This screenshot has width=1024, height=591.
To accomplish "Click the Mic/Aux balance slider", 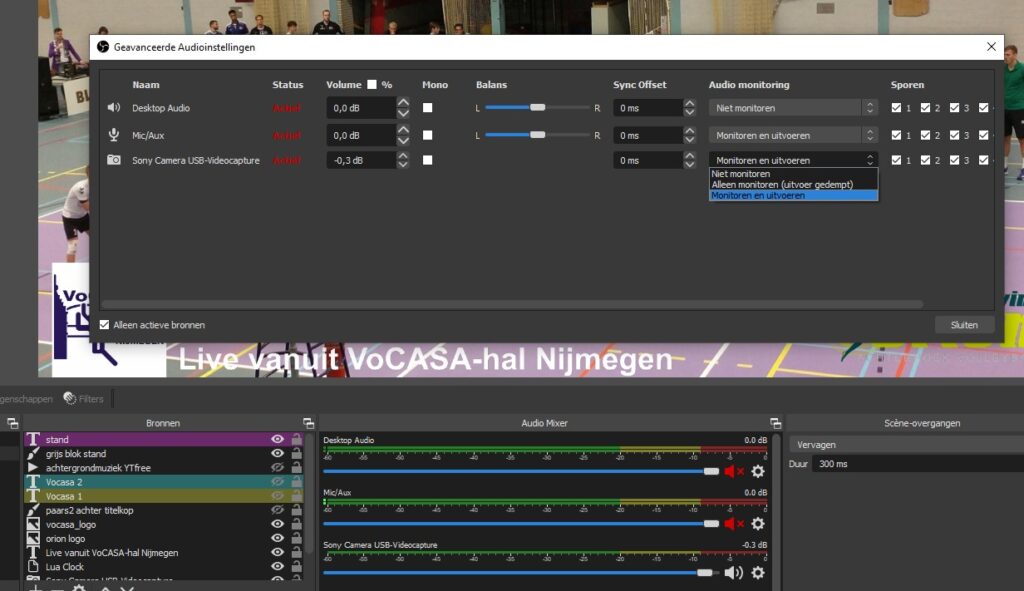I will point(538,135).
